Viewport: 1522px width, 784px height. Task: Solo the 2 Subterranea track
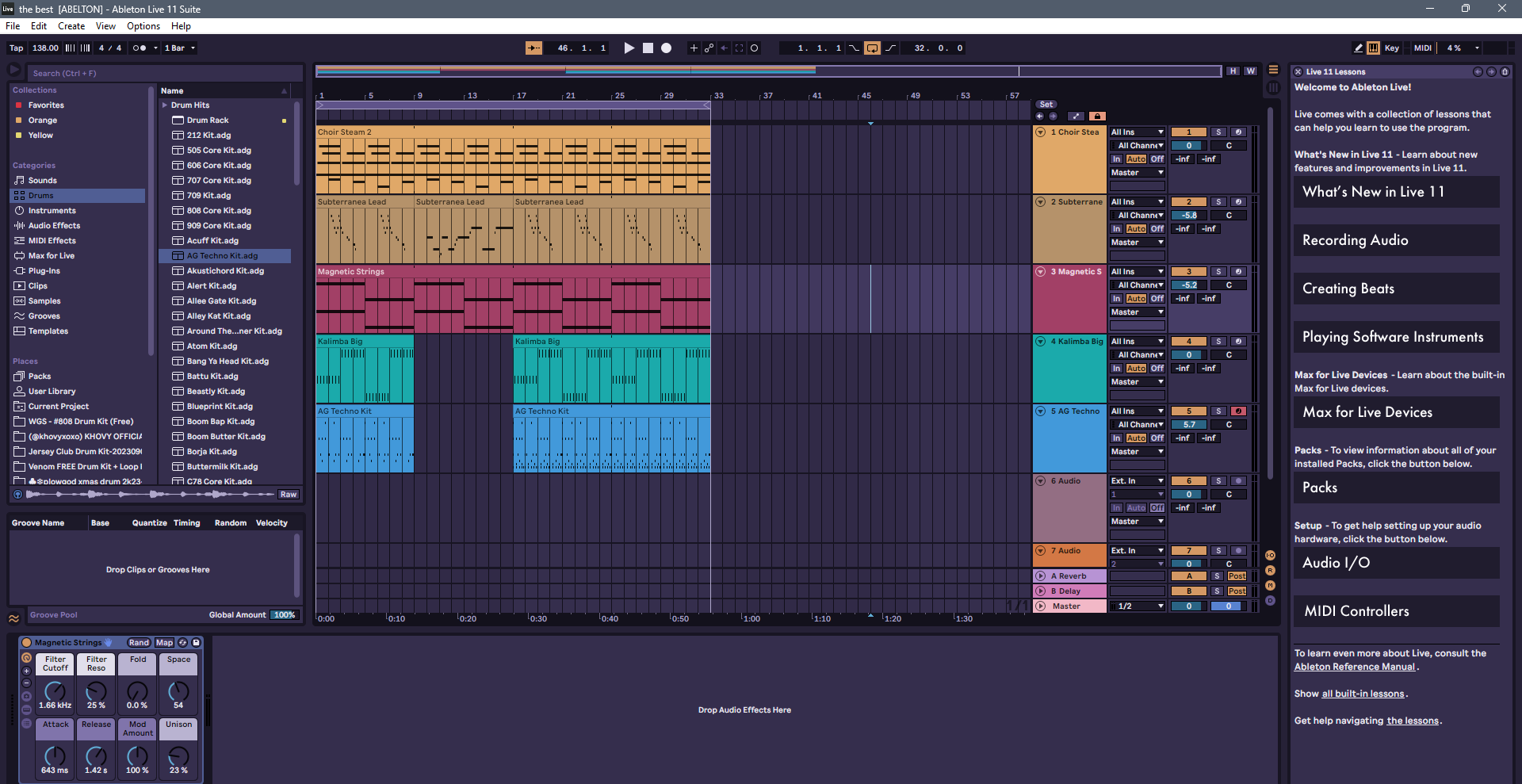tap(1219, 202)
